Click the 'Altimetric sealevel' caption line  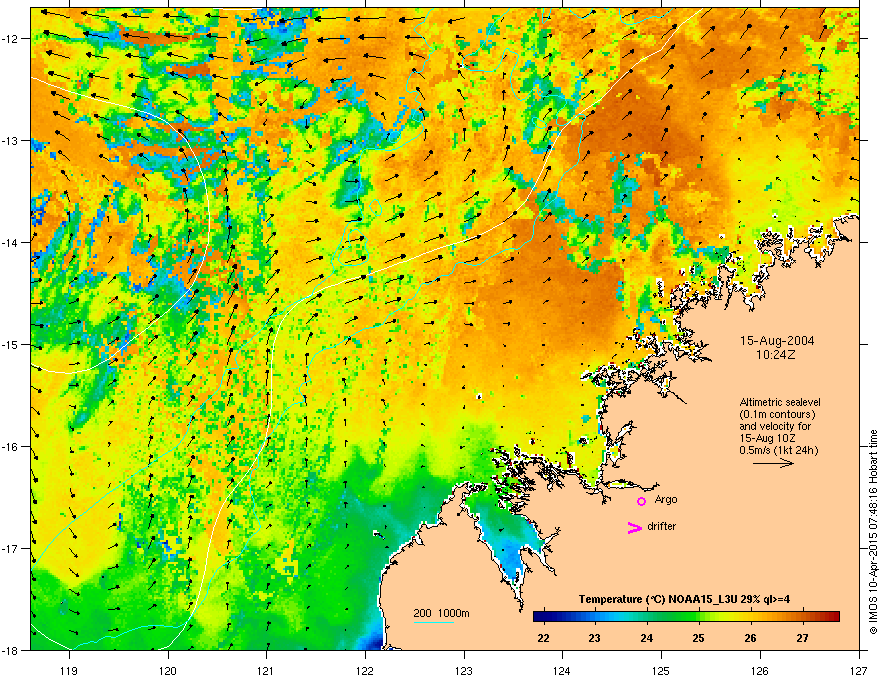point(780,402)
